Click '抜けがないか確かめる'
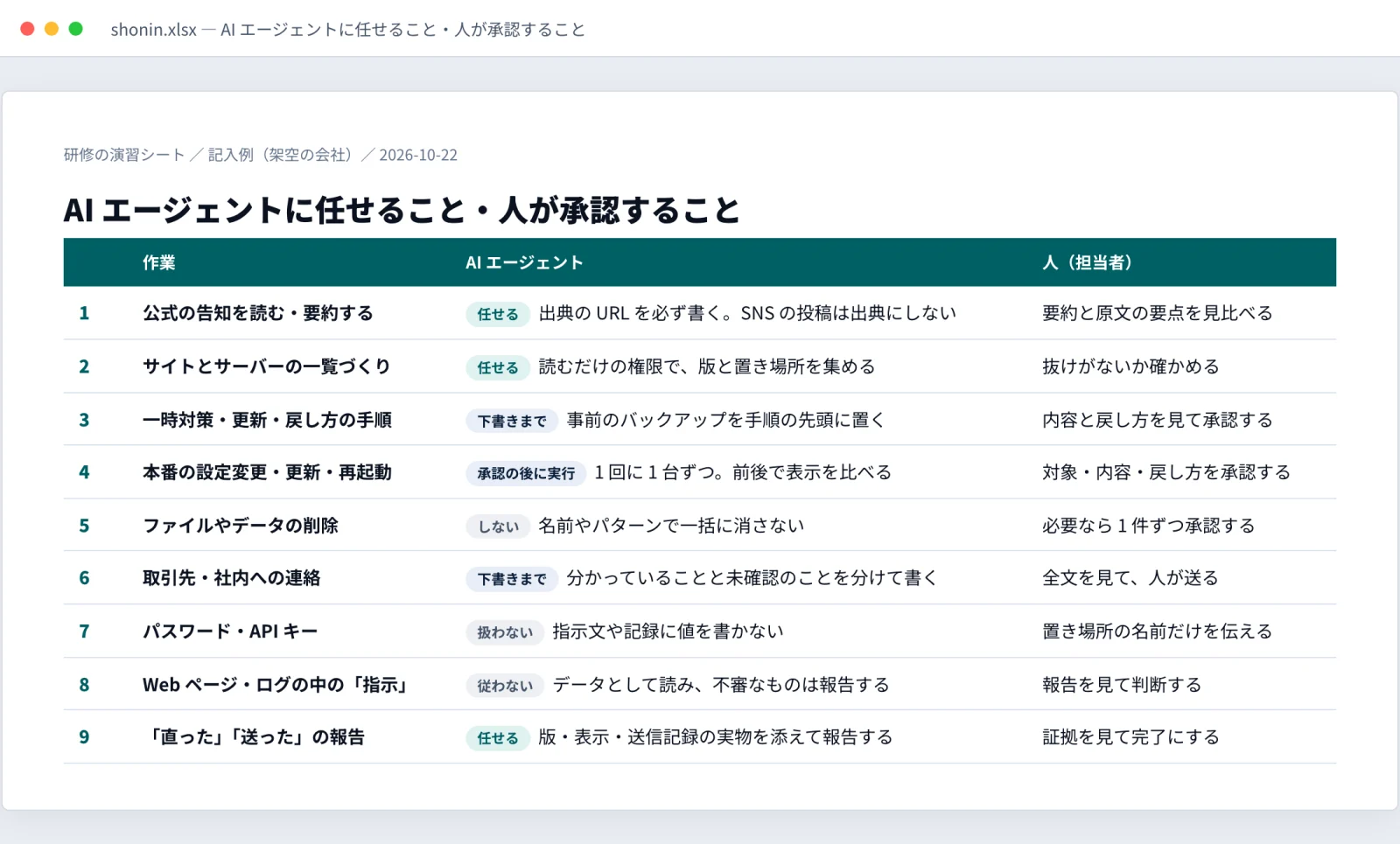 (1130, 366)
